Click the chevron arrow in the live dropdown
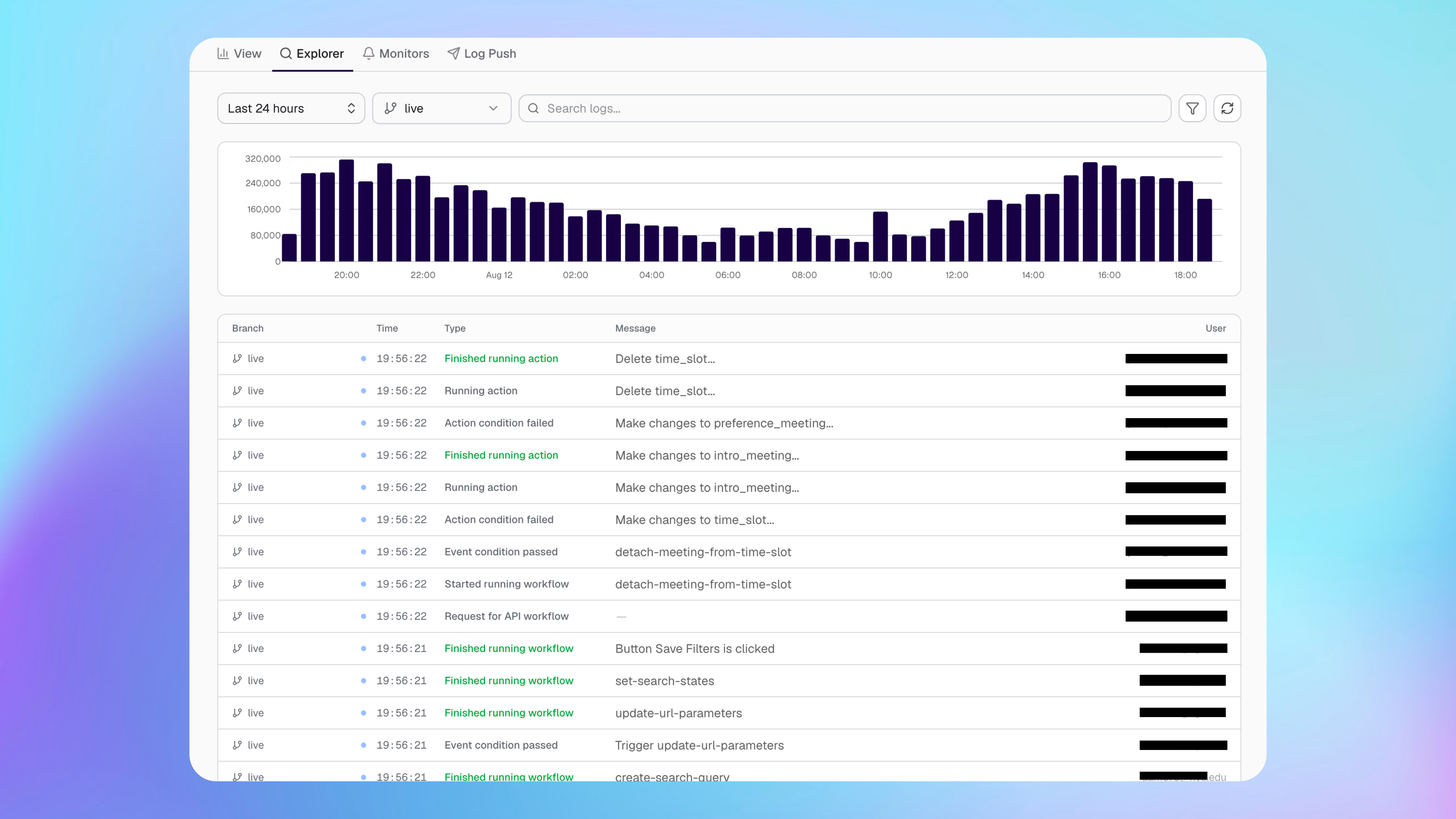The image size is (1456, 819). (x=493, y=109)
